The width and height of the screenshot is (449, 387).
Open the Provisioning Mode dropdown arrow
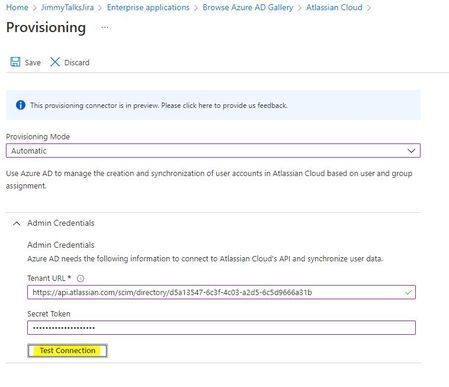(x=411, y=151)
